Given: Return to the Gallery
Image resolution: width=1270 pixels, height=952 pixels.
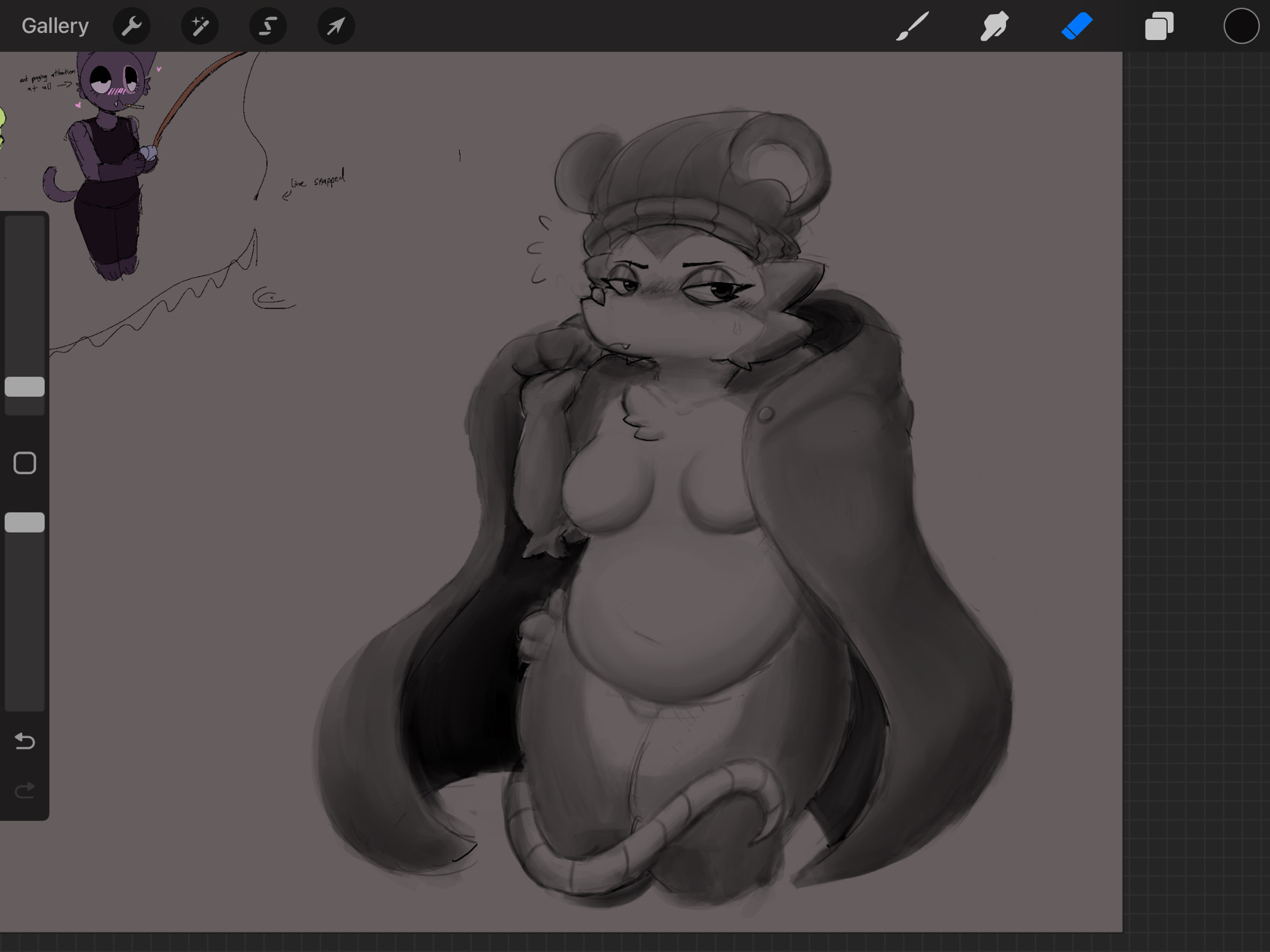Looking at the screenshot, I should click(55, 26).
